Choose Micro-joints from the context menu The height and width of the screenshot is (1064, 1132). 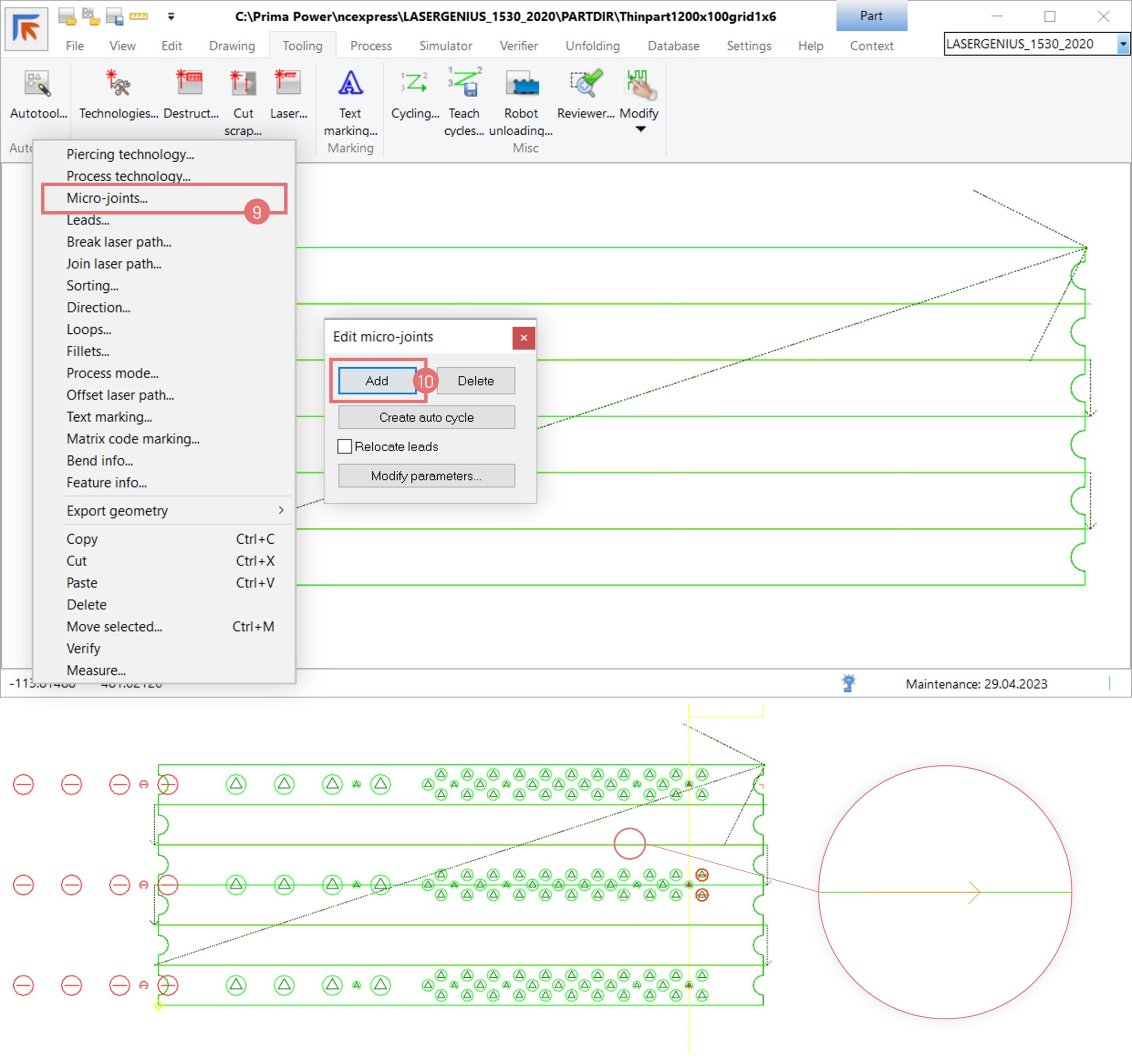107,198
